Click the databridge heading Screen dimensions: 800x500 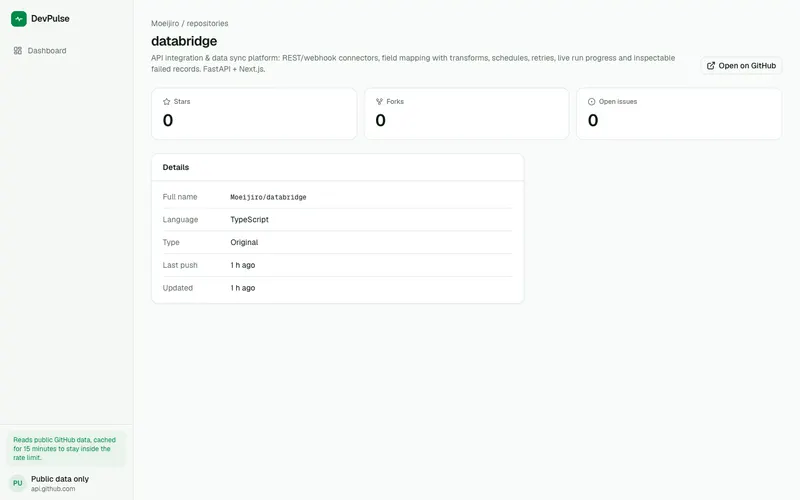tap(184, 41)
